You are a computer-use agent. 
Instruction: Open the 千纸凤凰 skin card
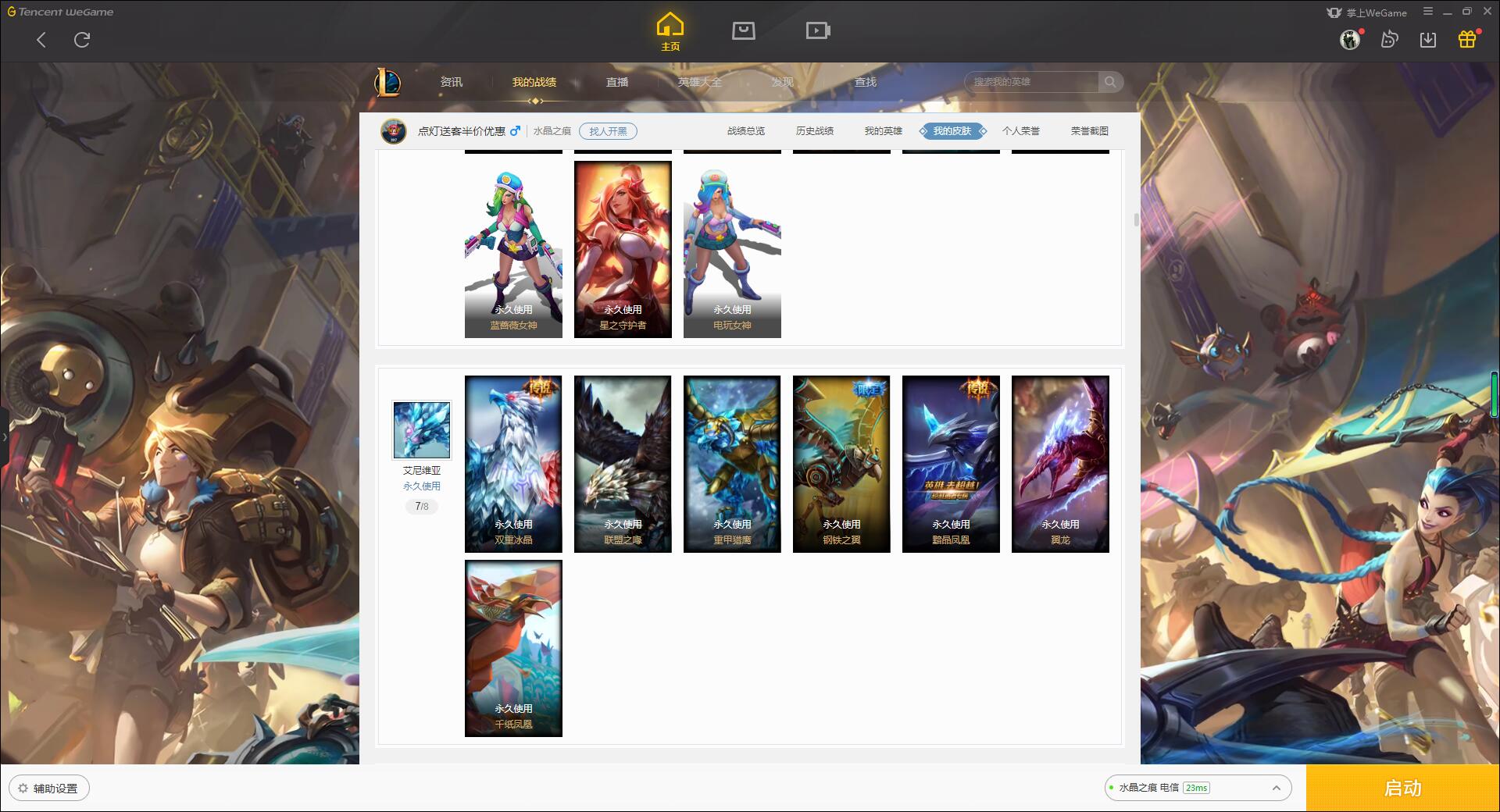[x=513, y=648]
